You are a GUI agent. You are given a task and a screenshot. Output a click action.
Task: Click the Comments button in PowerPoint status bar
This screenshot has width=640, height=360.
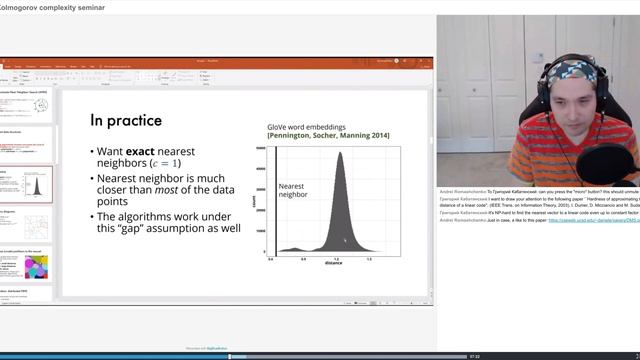[x=361, y=303]
